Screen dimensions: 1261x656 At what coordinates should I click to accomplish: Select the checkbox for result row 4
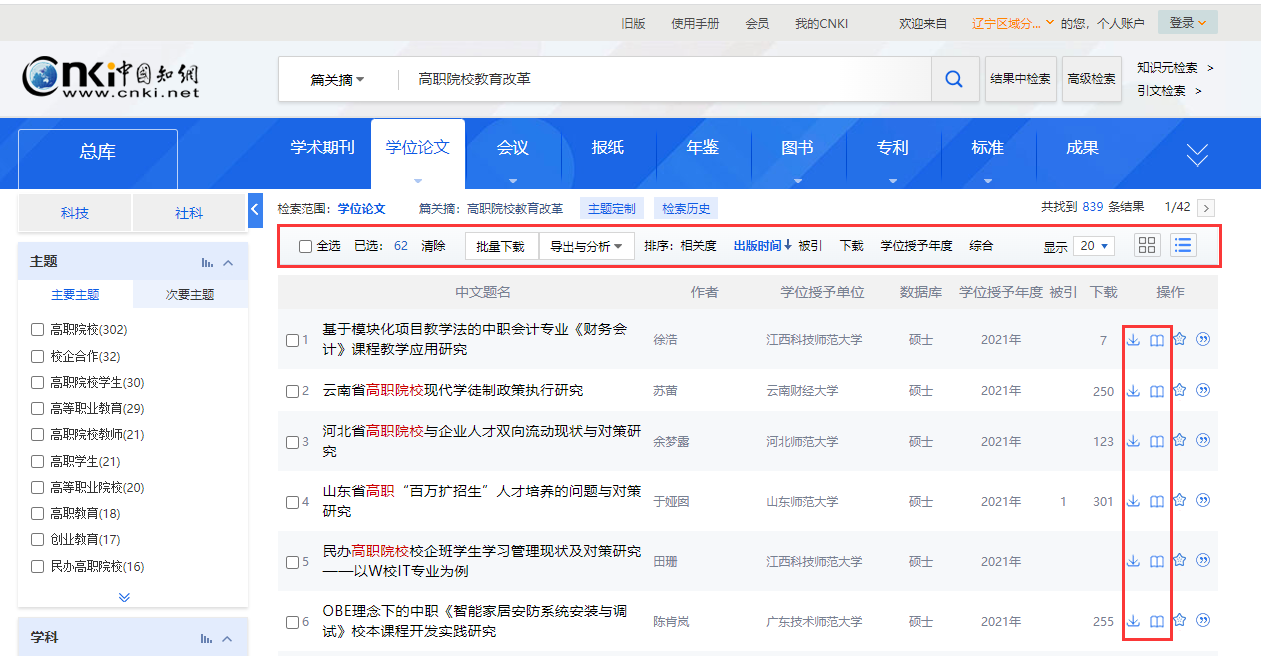(292, 502)
